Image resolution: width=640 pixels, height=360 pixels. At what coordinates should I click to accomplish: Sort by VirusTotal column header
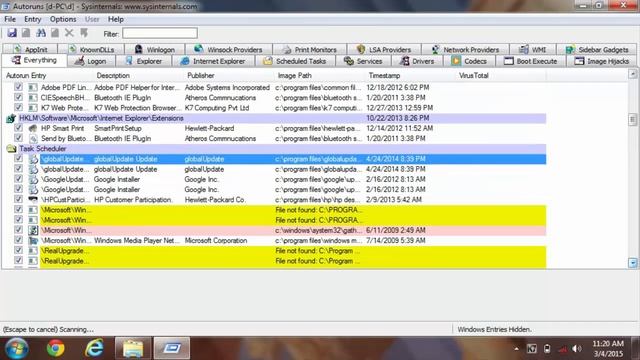click(502, 76)
